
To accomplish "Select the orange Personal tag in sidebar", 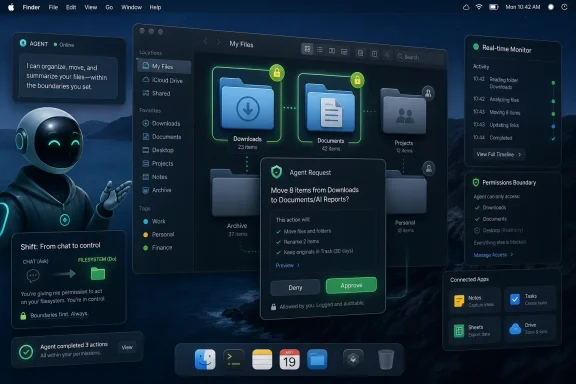I will [x=158, y=234].
